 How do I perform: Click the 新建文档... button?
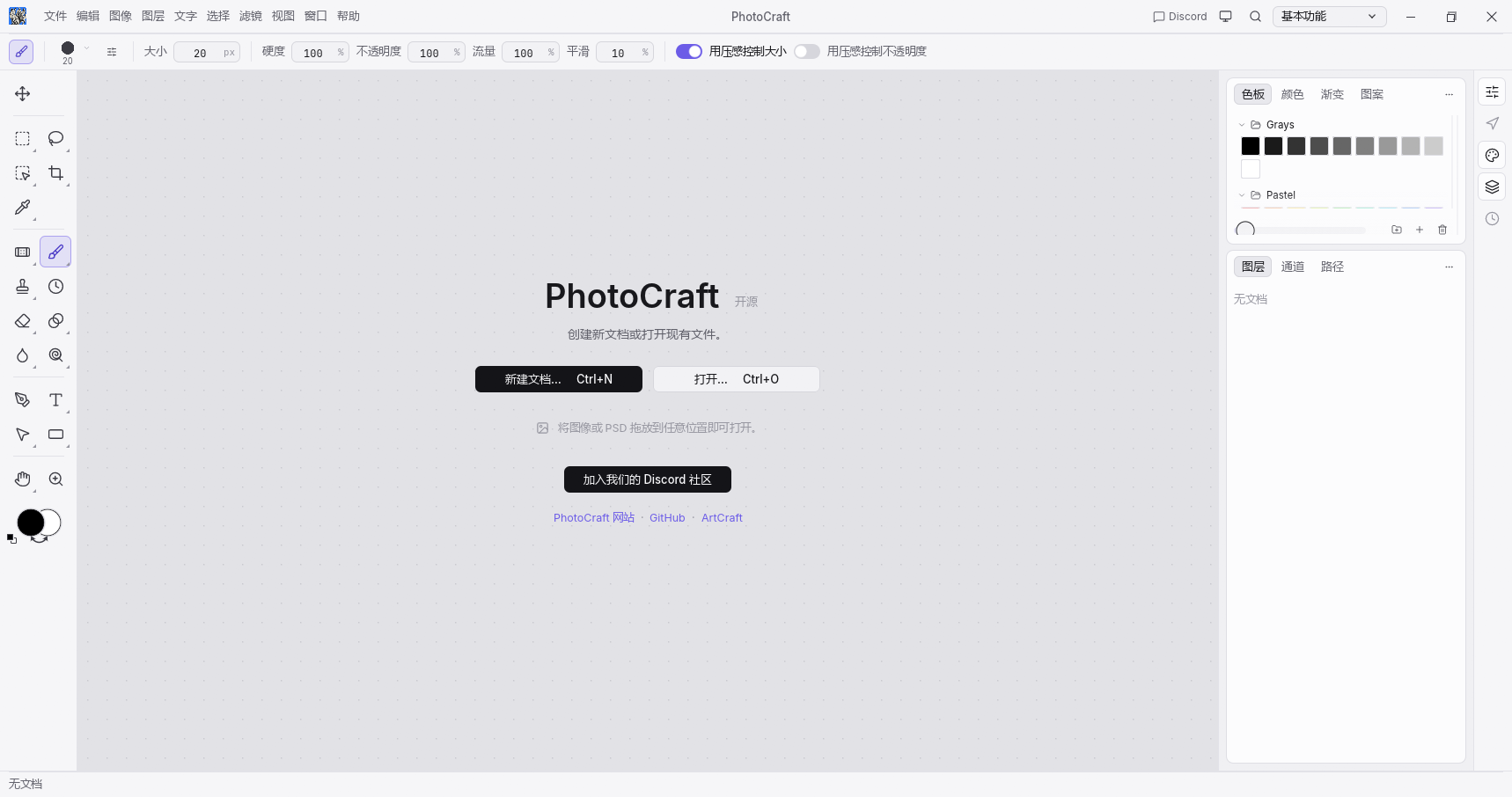pos(559,379)
